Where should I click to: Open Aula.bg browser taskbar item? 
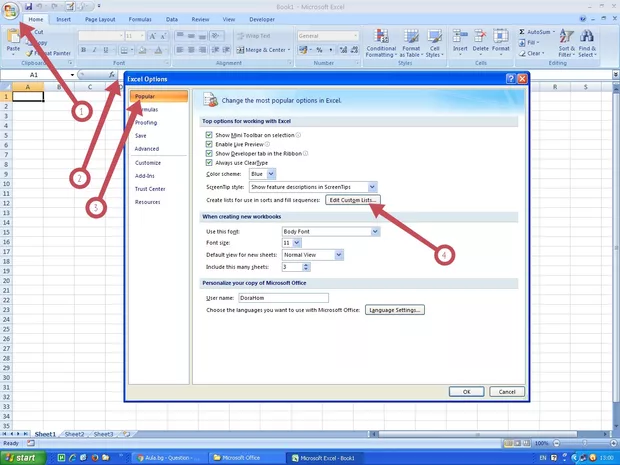[167, 458]
